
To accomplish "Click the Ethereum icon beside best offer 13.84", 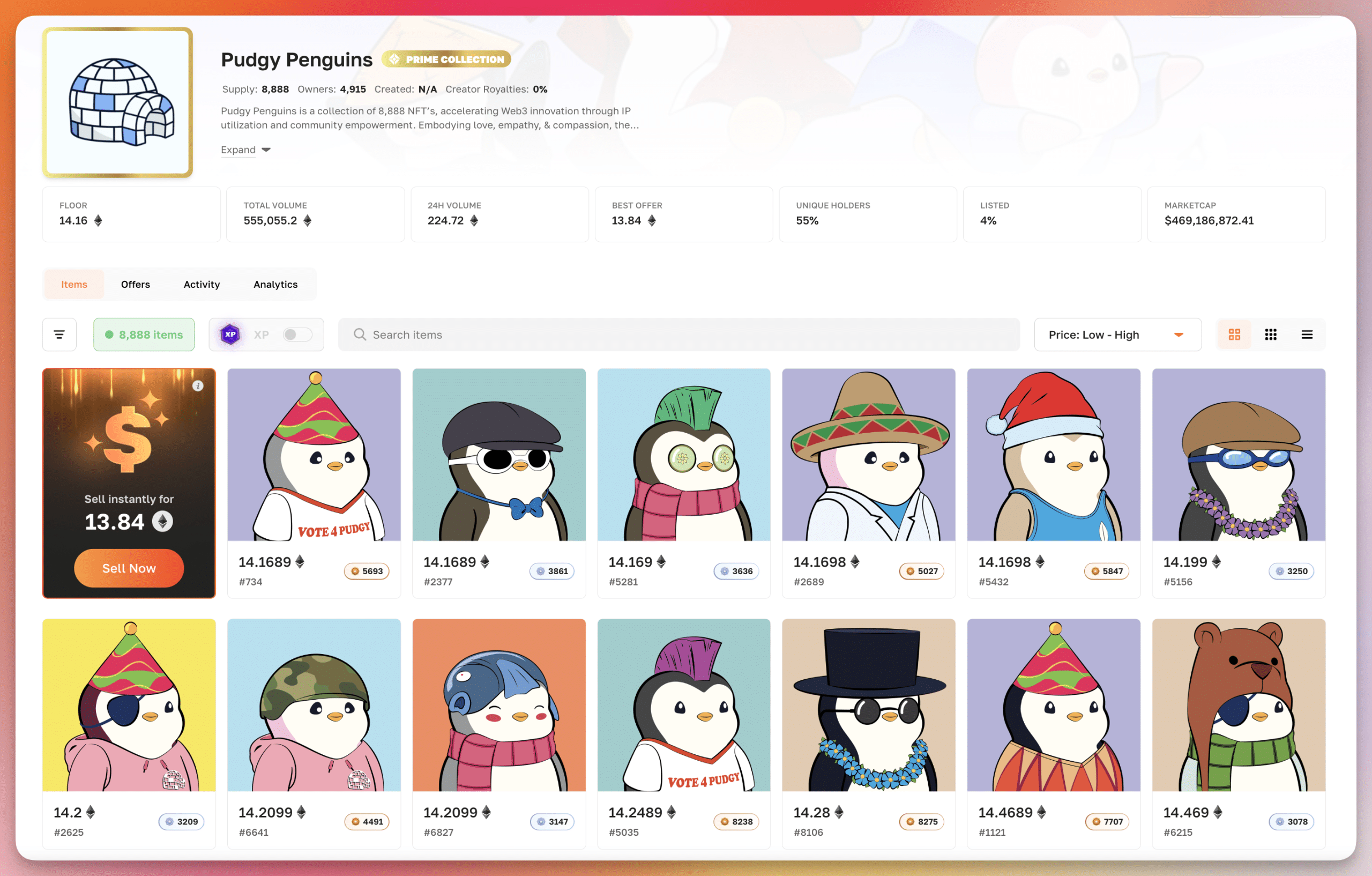I will pyautogui.click(x=652, y=220).
